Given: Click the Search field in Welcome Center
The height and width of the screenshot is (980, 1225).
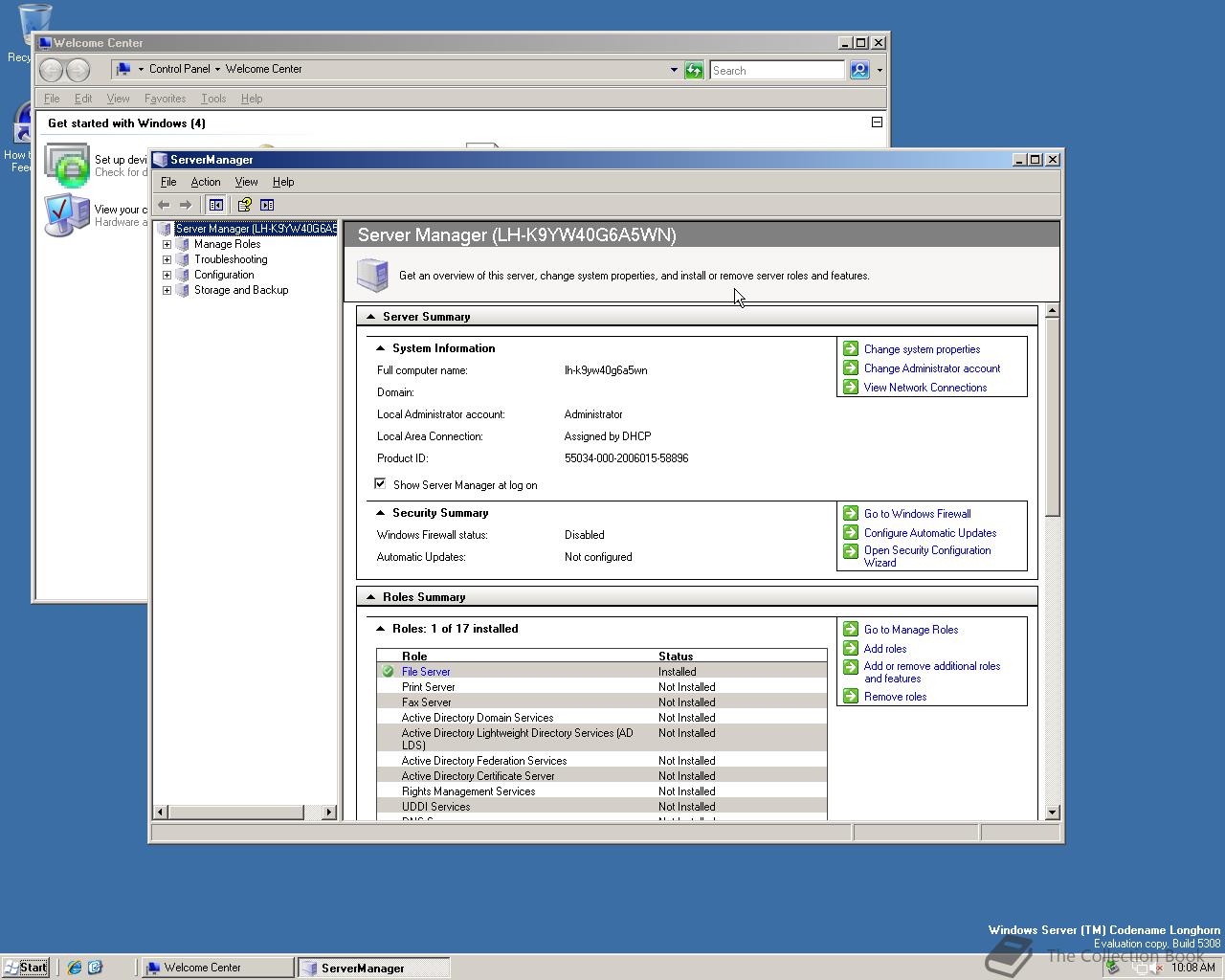Looking at the screenshot, I should click(x=776, y=70).
